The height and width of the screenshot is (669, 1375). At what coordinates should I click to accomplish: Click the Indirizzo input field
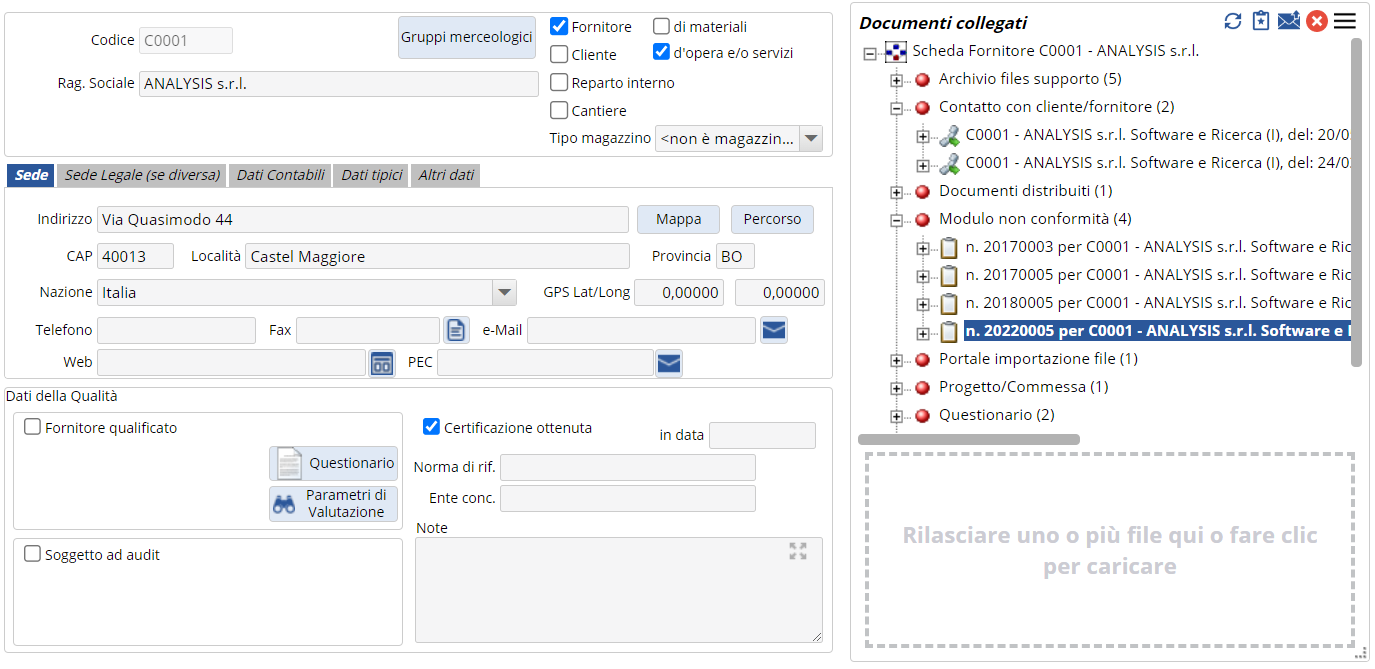point(362,219)
